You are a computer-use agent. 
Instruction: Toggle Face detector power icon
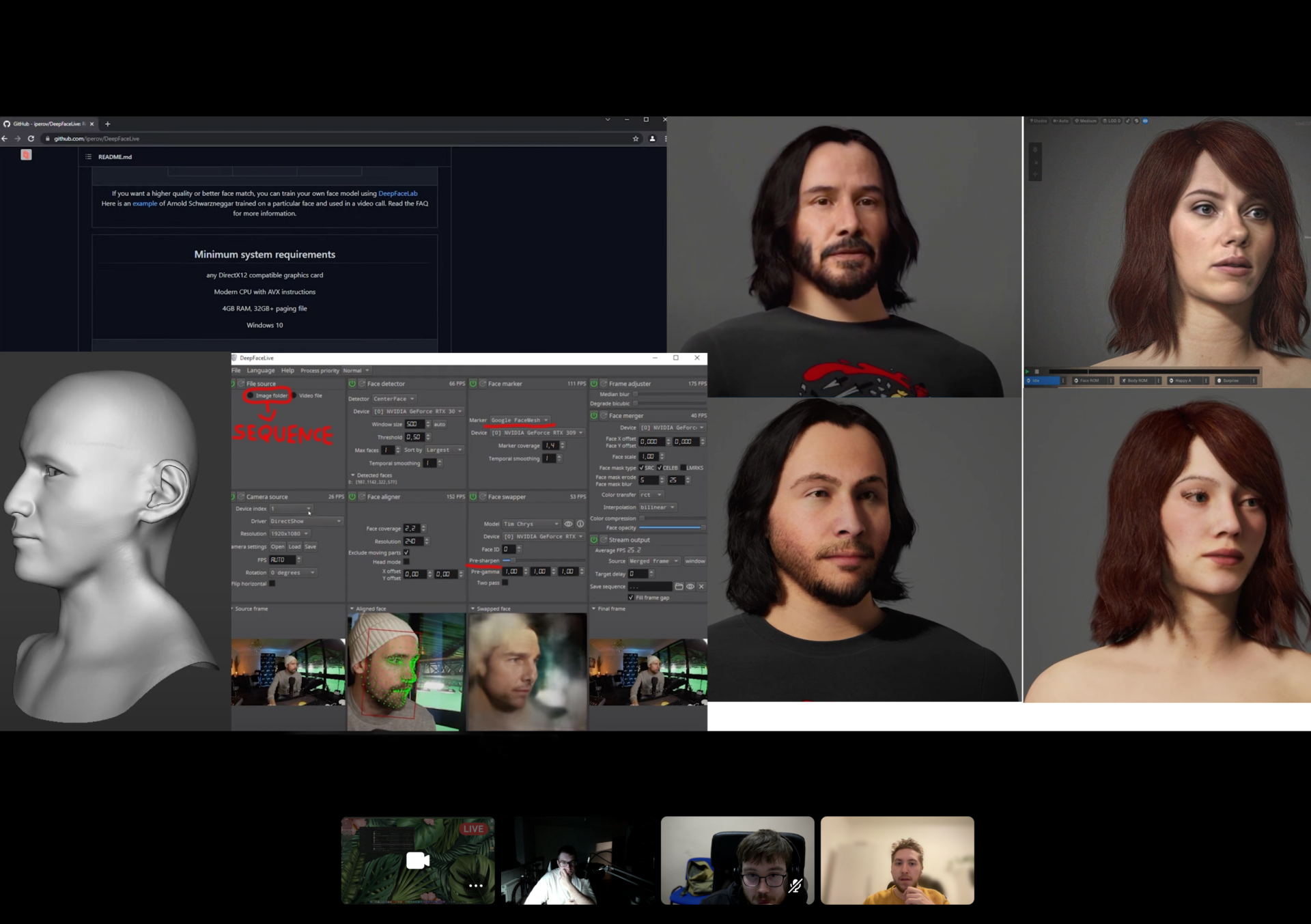click(x=352, y=384)
